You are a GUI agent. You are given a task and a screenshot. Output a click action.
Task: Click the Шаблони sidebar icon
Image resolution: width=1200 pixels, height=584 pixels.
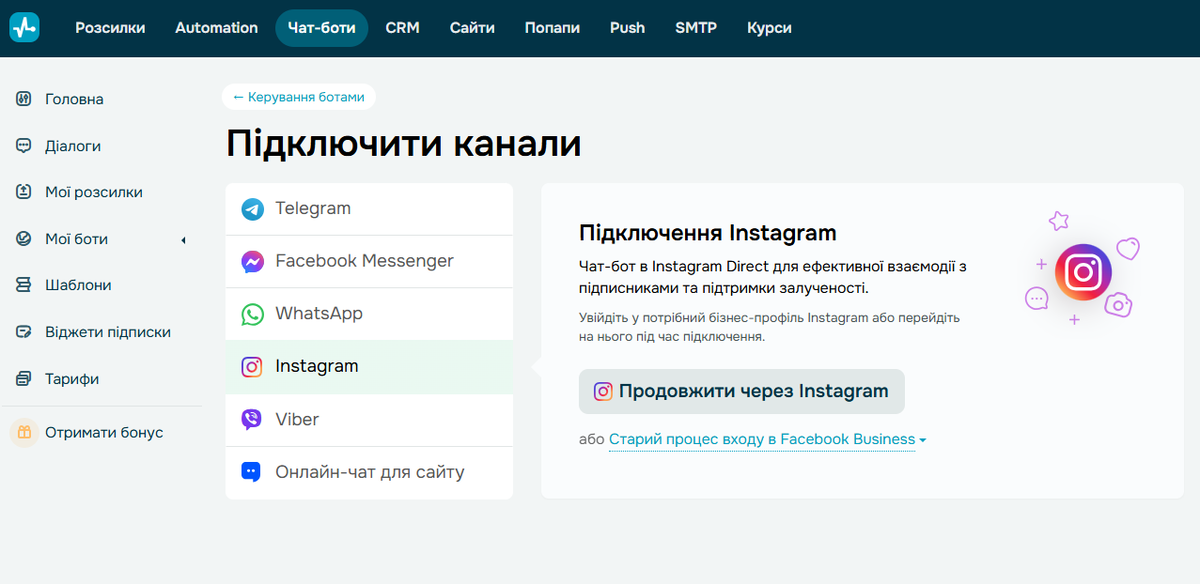click(x=24, y=285)
